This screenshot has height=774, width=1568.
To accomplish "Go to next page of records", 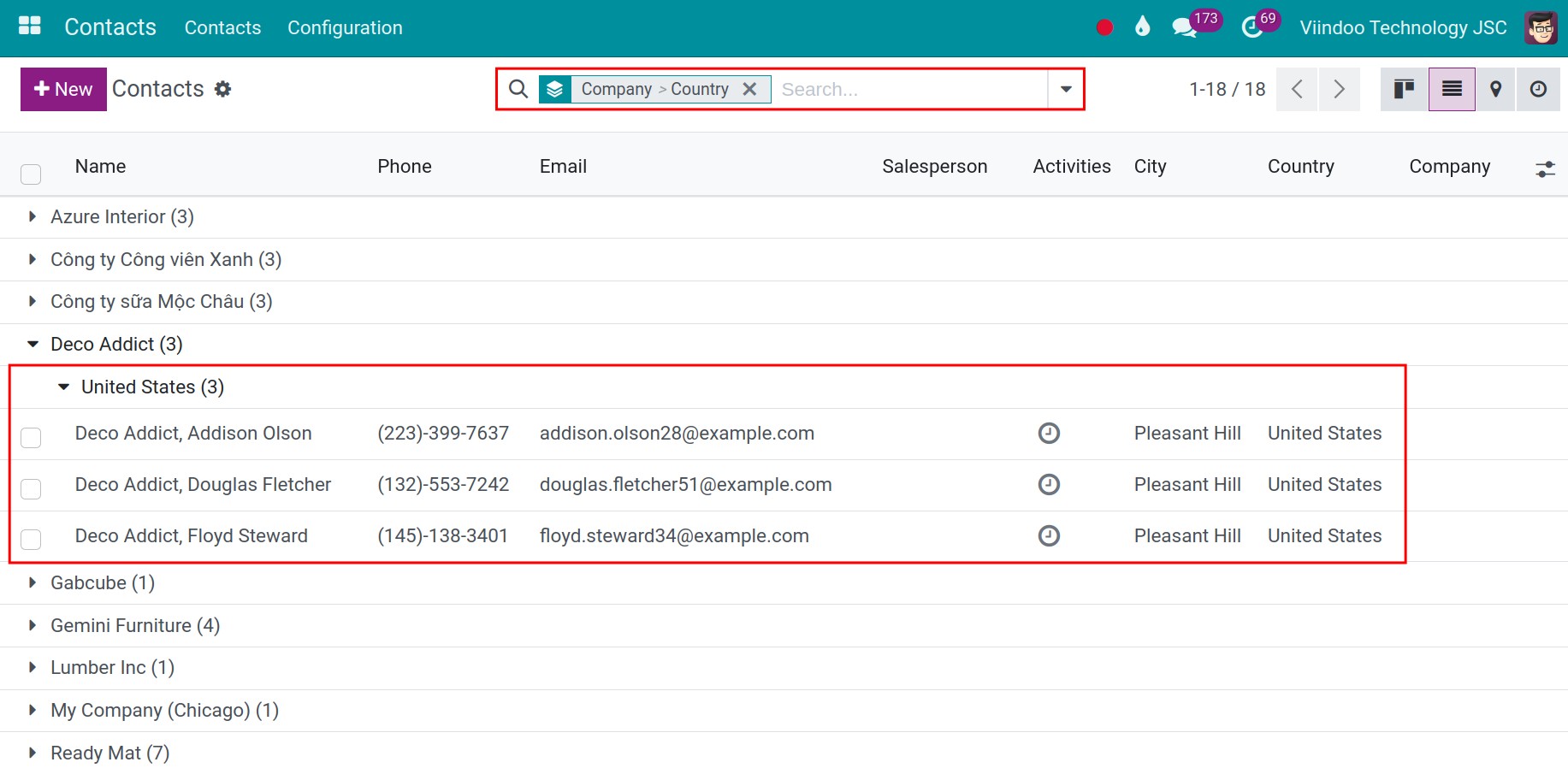I will click(1340, 89).
